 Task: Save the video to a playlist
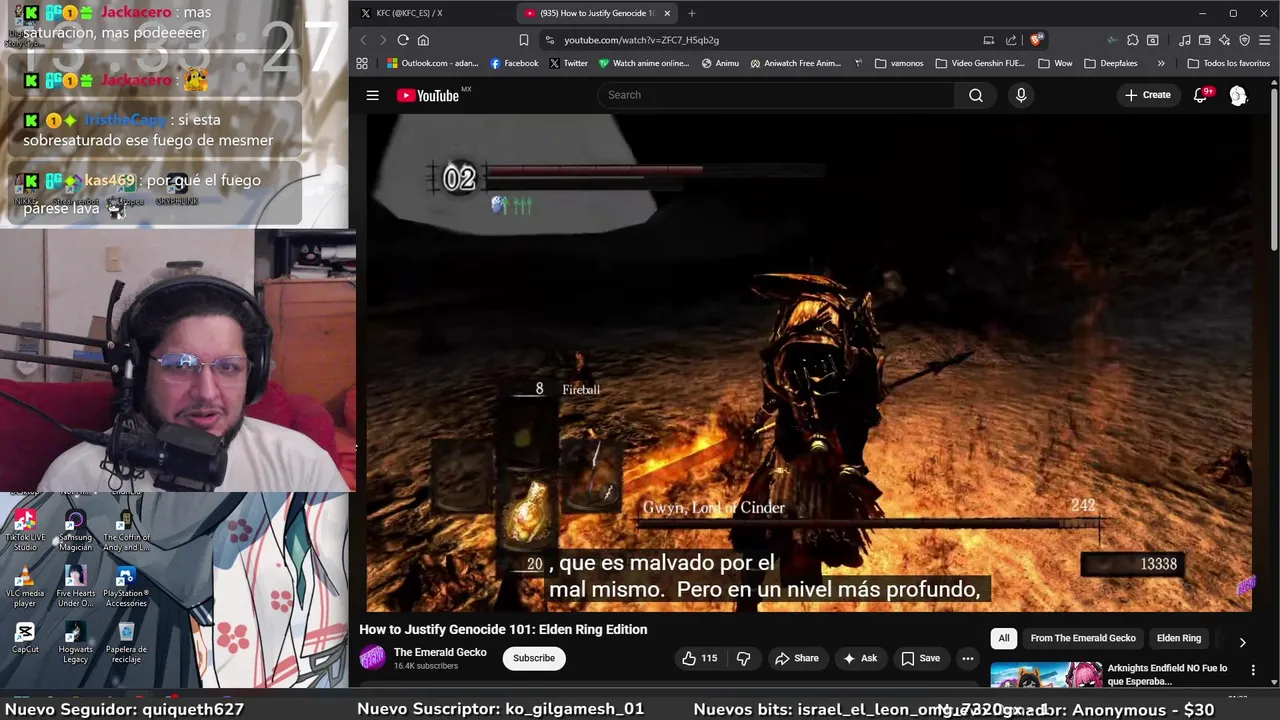920,658
